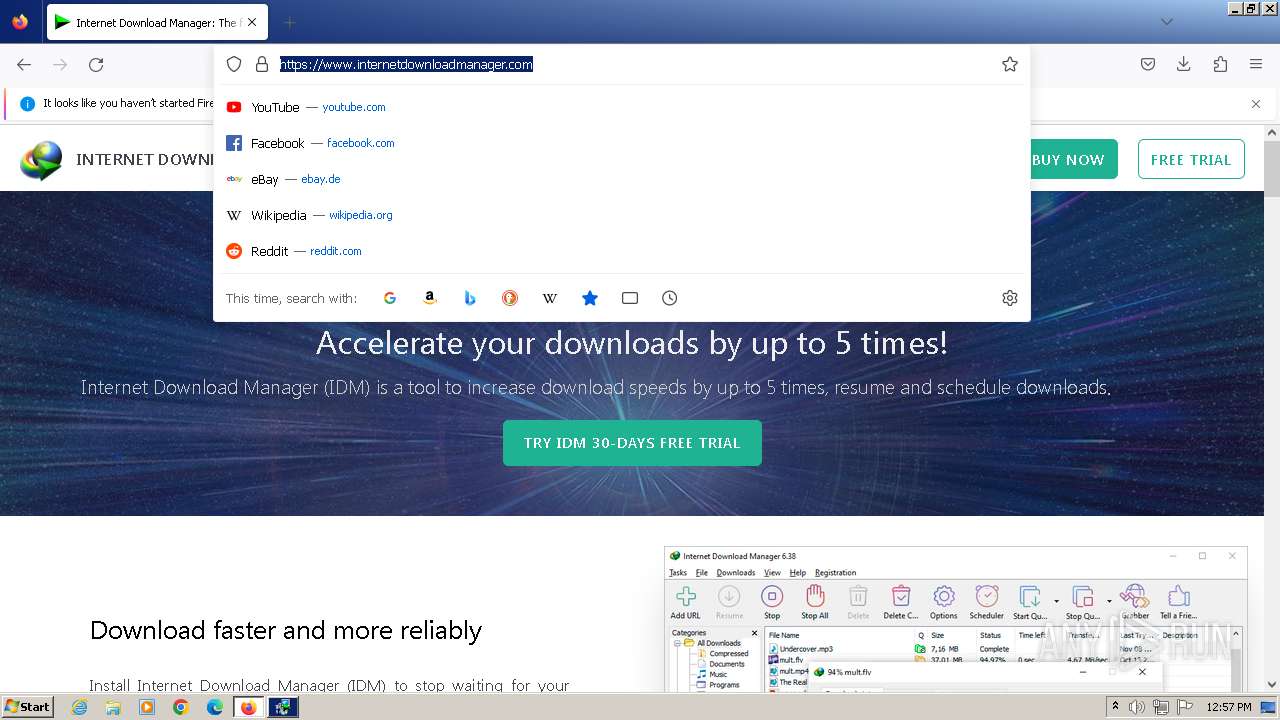Click the highlighted URL in the address bar
The width and height of the screenshot is (1280, 720).
pyautogui.click(x=406, y=64)
